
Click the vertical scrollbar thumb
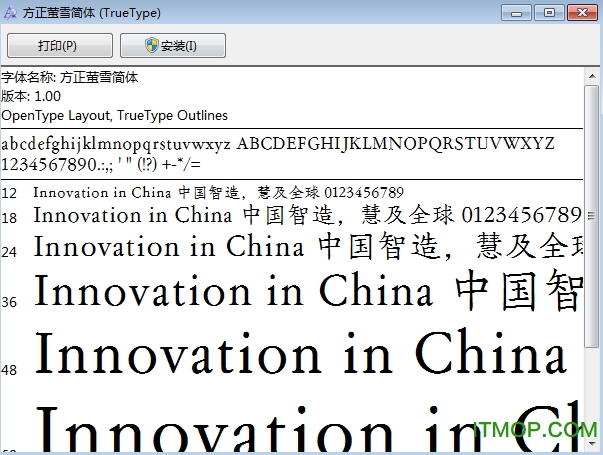[x=591, y=217]
